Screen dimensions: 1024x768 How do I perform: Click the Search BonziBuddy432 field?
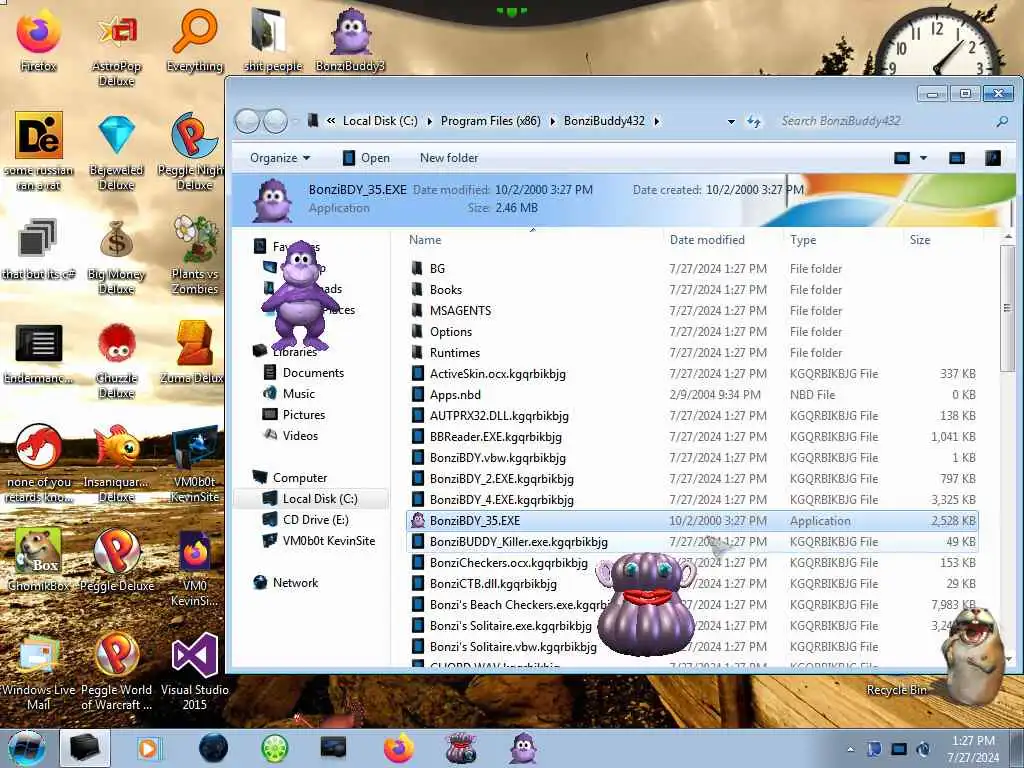point(888,121)
